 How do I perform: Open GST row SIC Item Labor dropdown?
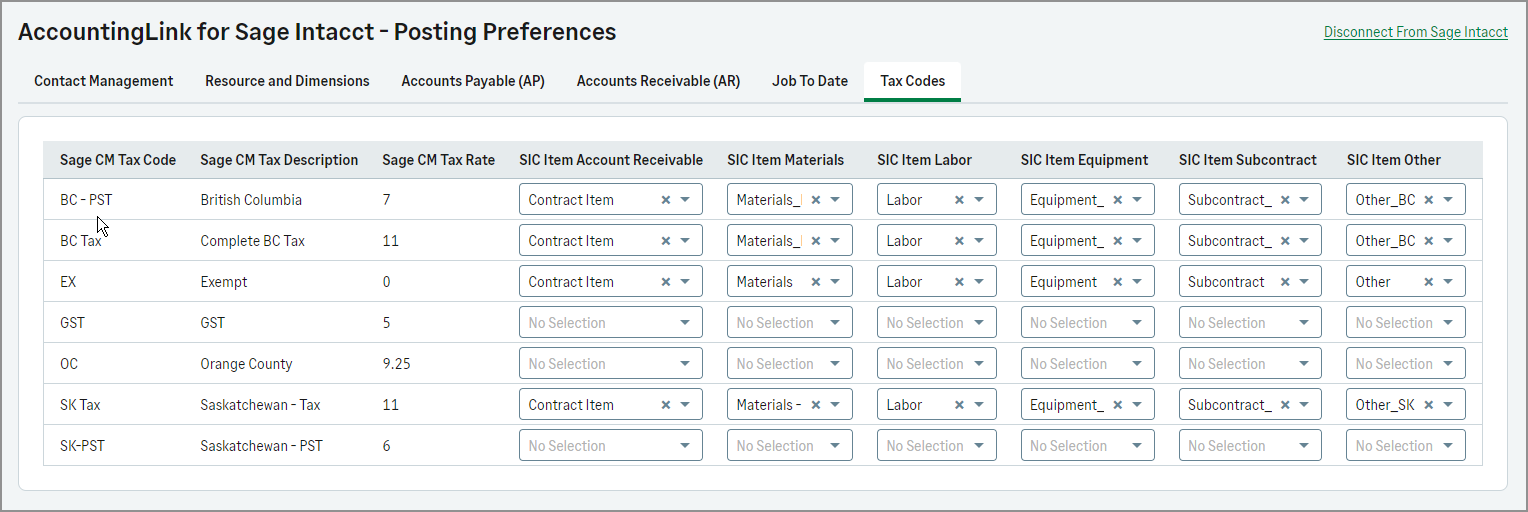tap(937, 323)
